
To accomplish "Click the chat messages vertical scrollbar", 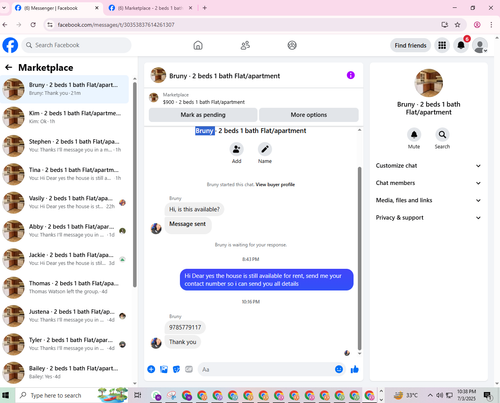I will [x=359, y=258].
